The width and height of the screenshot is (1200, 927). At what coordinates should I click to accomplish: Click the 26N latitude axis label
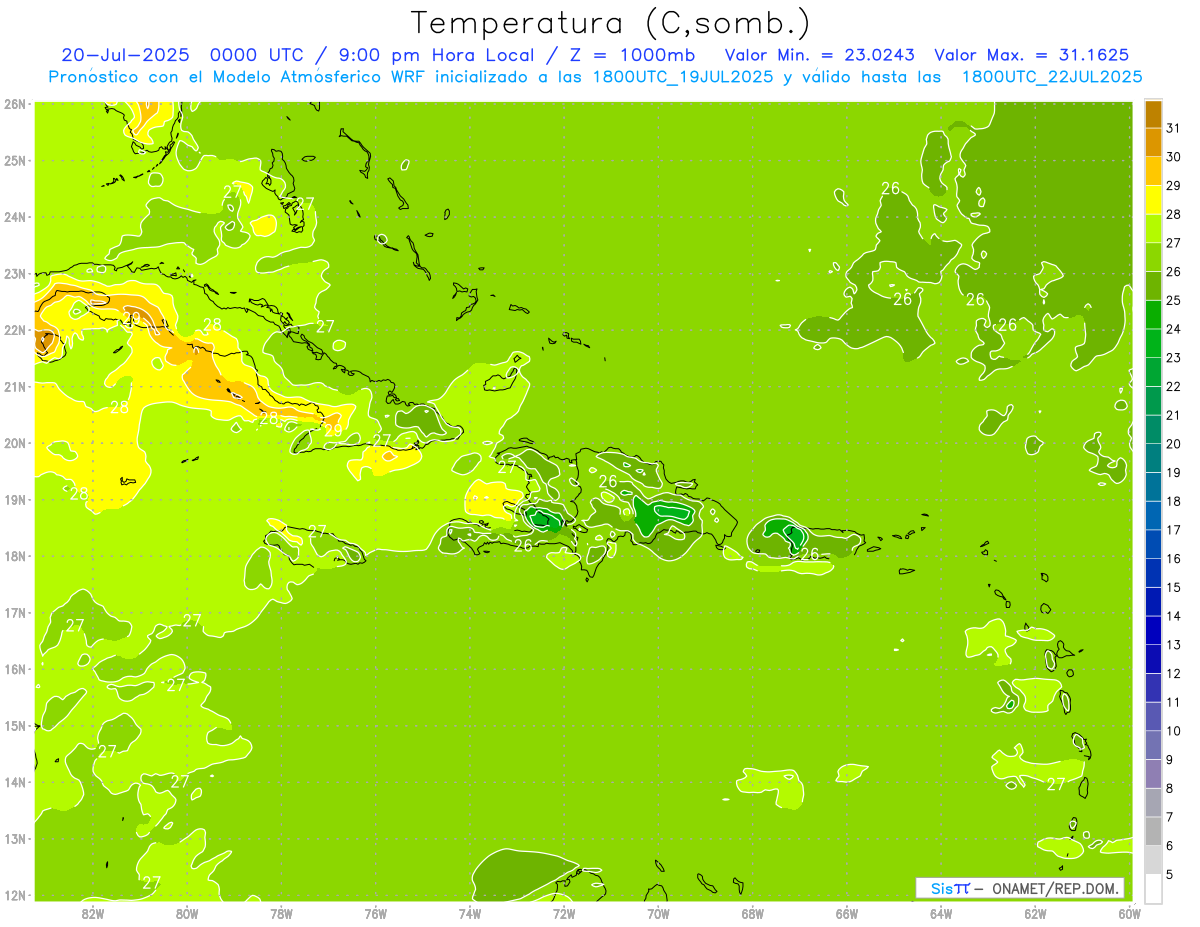(x=14, y=104)
